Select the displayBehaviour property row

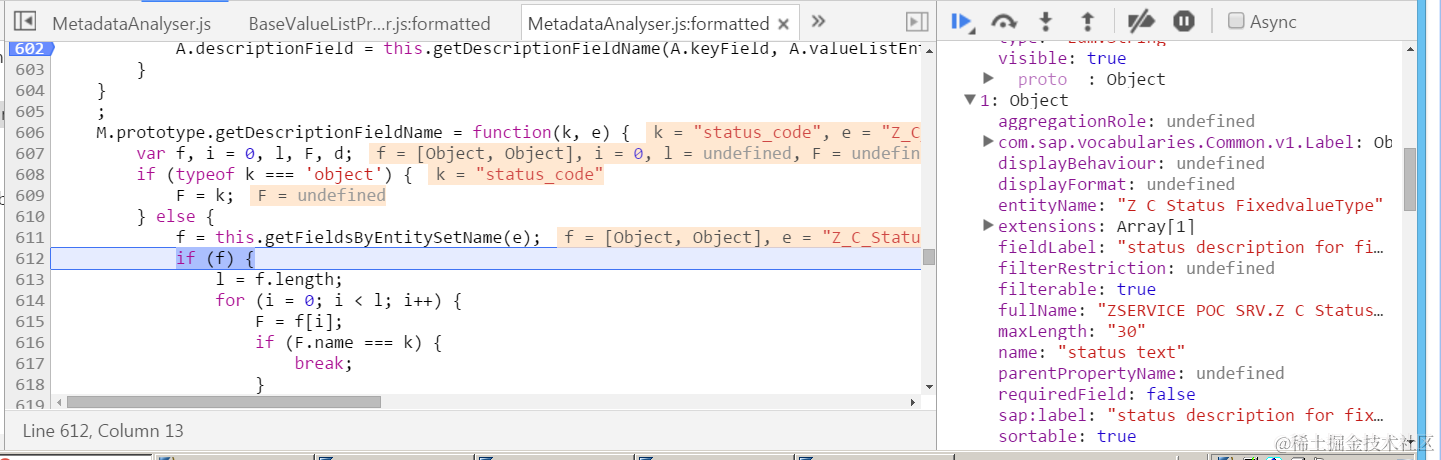pyautogui.click(x=1131, y=163)
